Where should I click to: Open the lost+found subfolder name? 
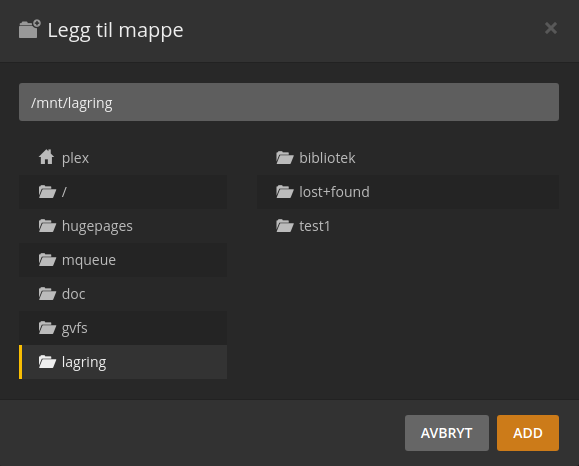334,192
